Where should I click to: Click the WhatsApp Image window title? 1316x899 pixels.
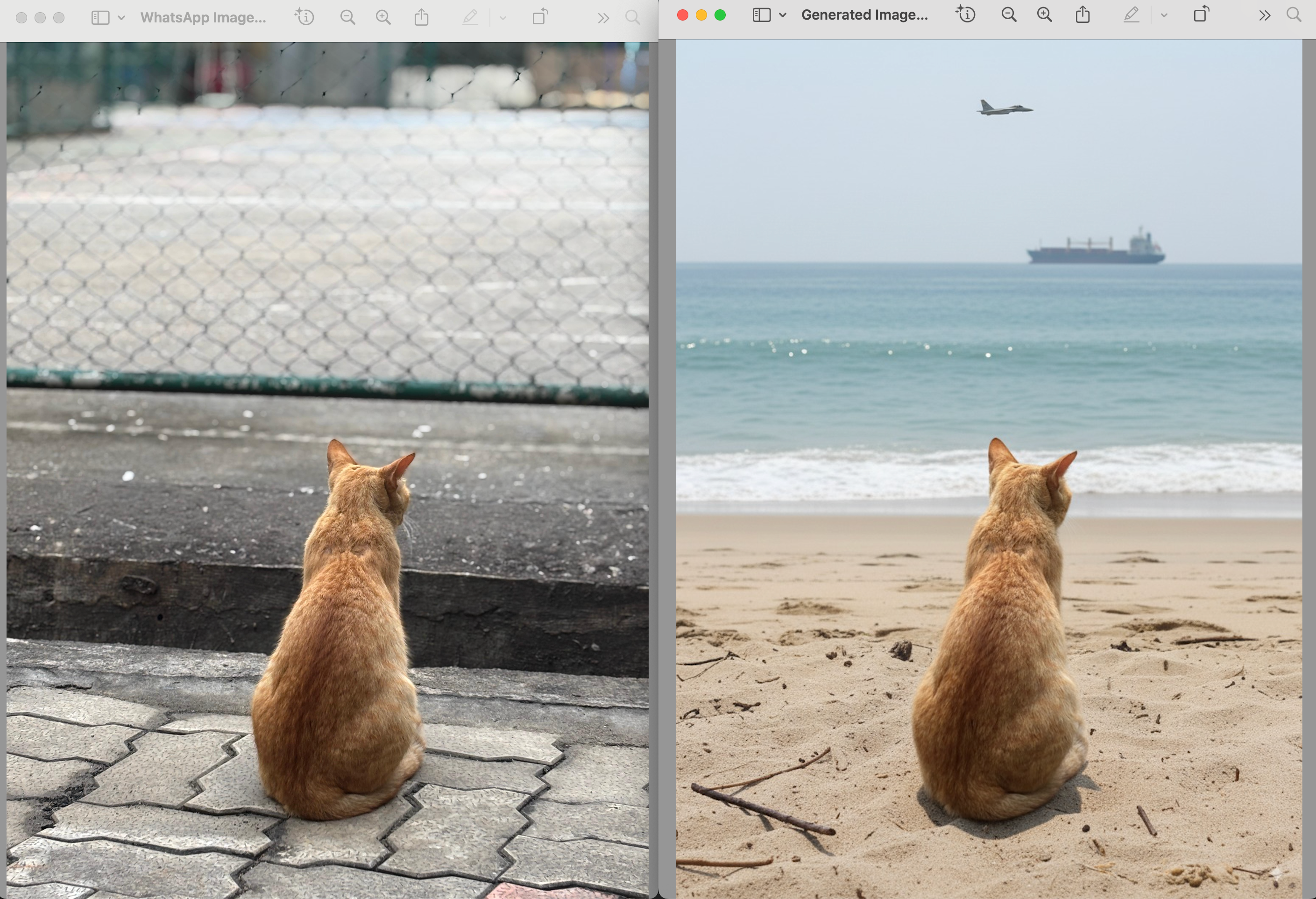click(203, 18)
